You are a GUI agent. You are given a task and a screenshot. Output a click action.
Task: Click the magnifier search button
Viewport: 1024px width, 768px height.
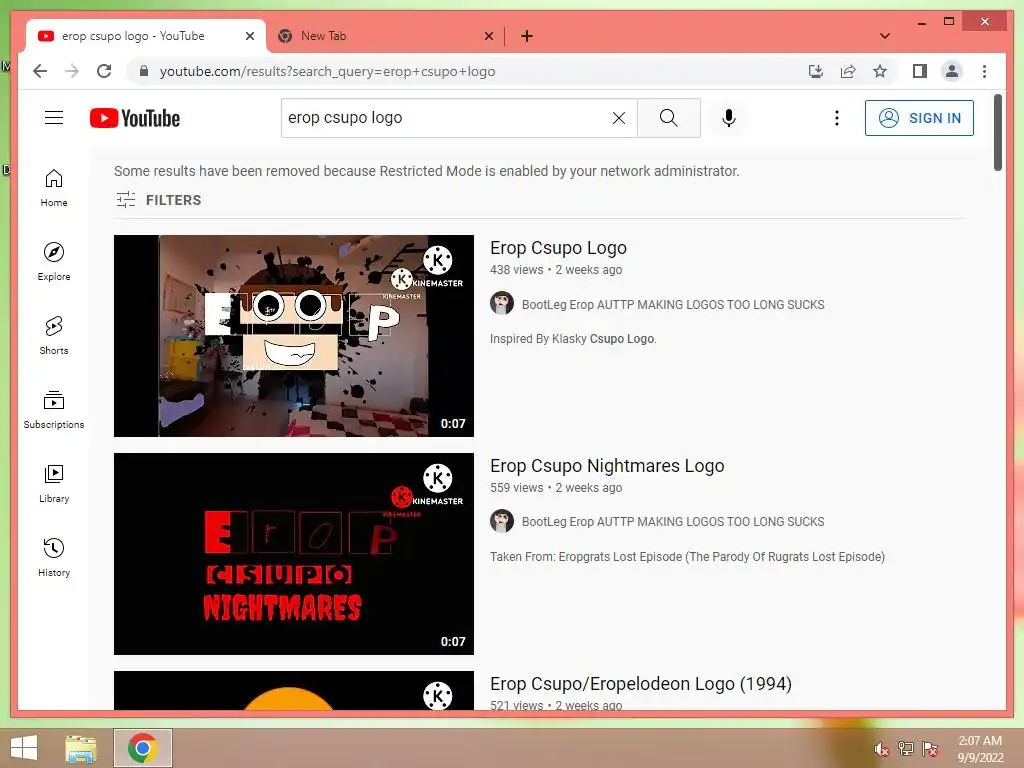(x=669, y=118)
